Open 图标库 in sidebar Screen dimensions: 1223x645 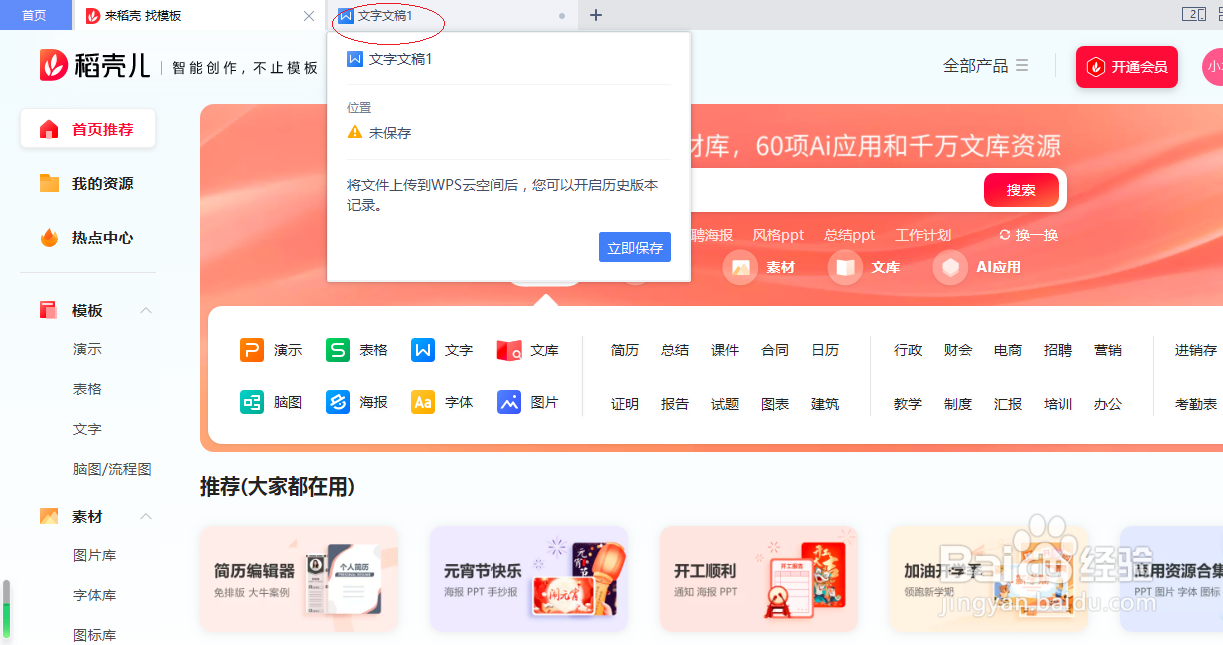click(x=95, y=635)
